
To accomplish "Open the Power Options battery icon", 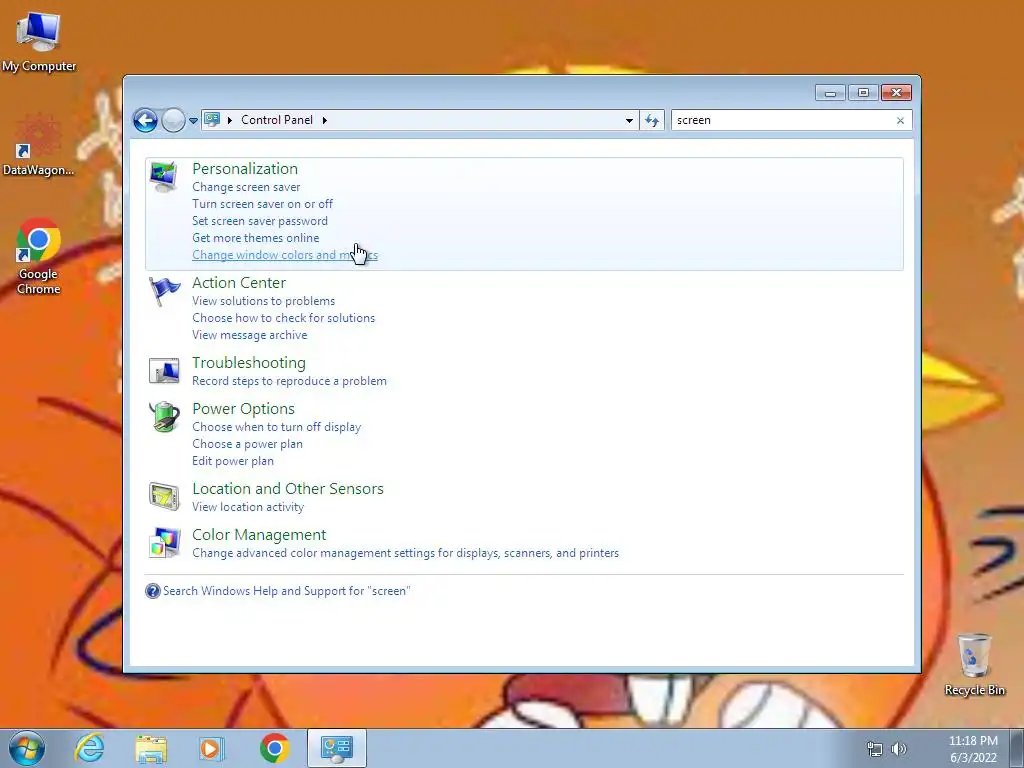I will [x=164, y=417].
